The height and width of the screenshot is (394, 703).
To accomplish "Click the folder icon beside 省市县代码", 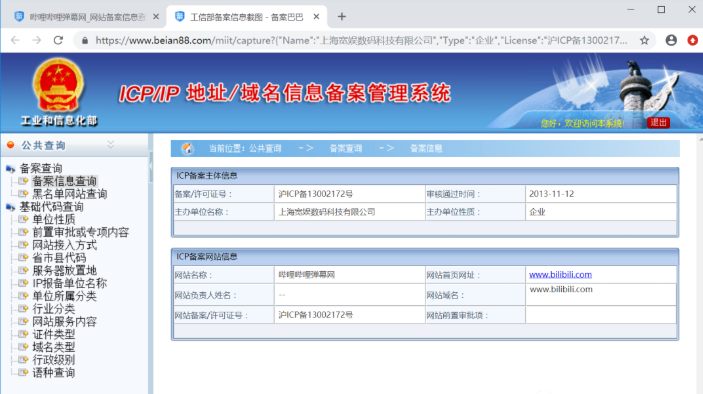I will point(23,257).
